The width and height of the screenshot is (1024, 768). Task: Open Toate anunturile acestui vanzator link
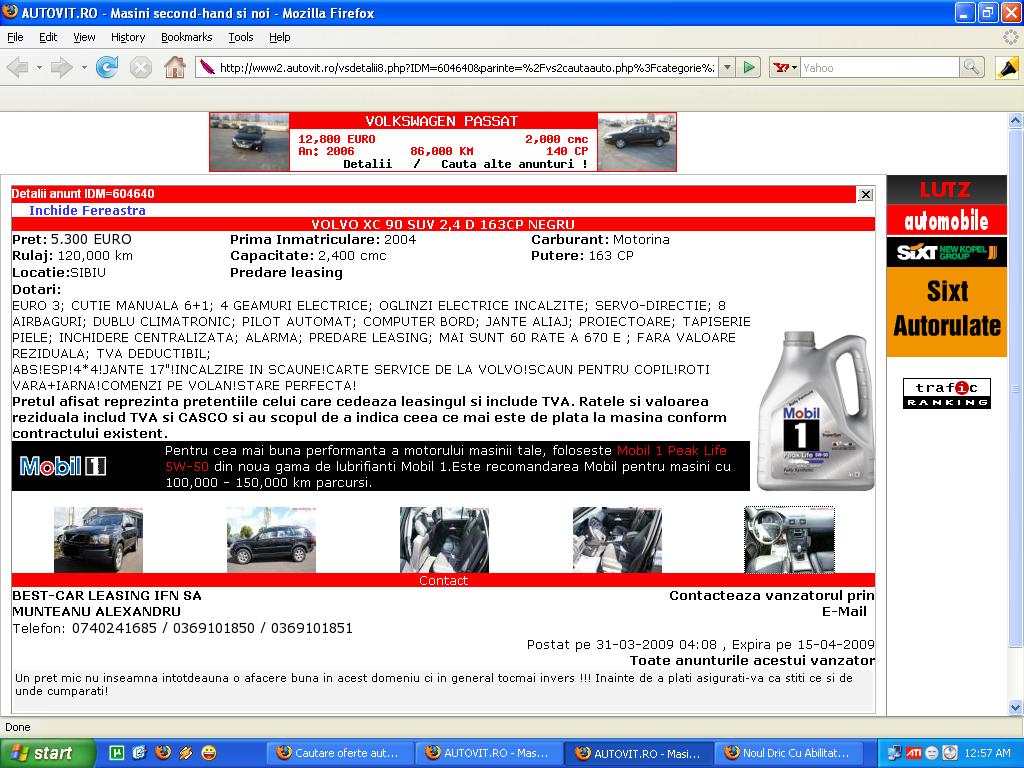tap(752, 660)
